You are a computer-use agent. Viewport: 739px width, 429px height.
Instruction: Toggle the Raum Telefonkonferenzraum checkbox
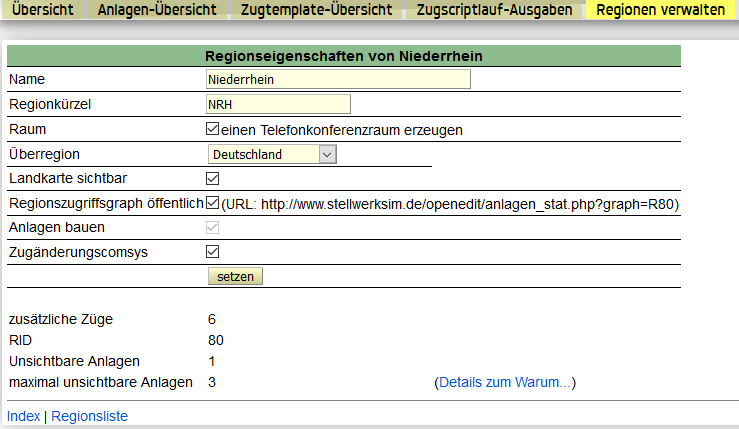point(212,129)
